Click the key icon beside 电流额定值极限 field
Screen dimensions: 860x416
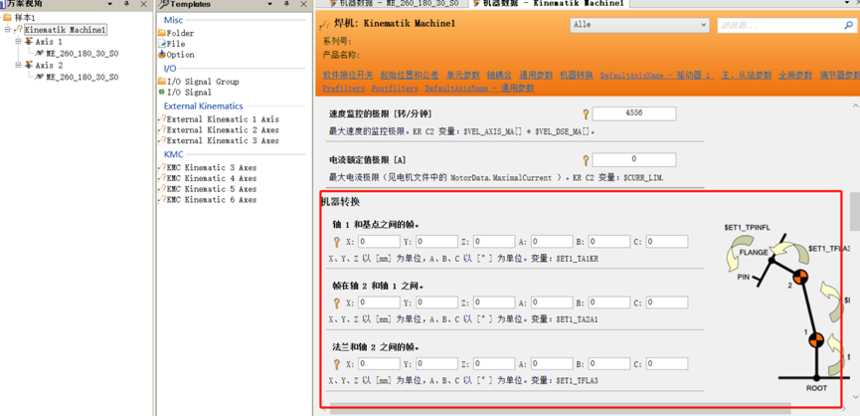click(x=586, y=160)
